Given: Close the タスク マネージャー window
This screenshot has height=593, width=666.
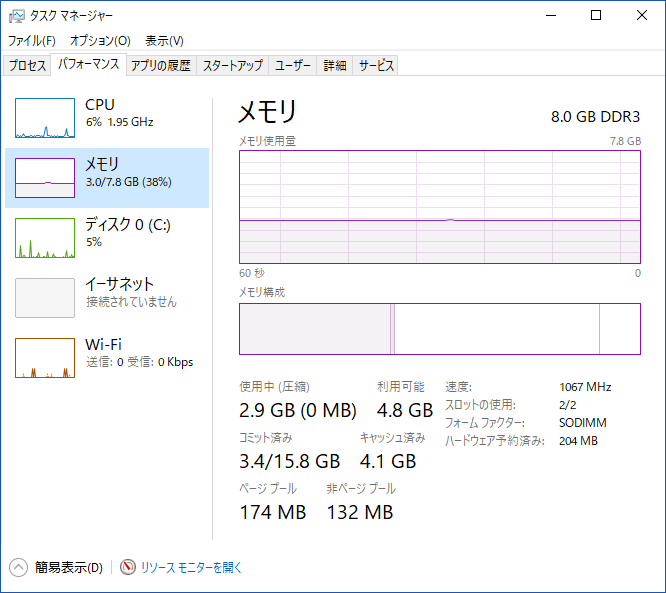Looking at the screenshot, I should (x=642, y=15).
